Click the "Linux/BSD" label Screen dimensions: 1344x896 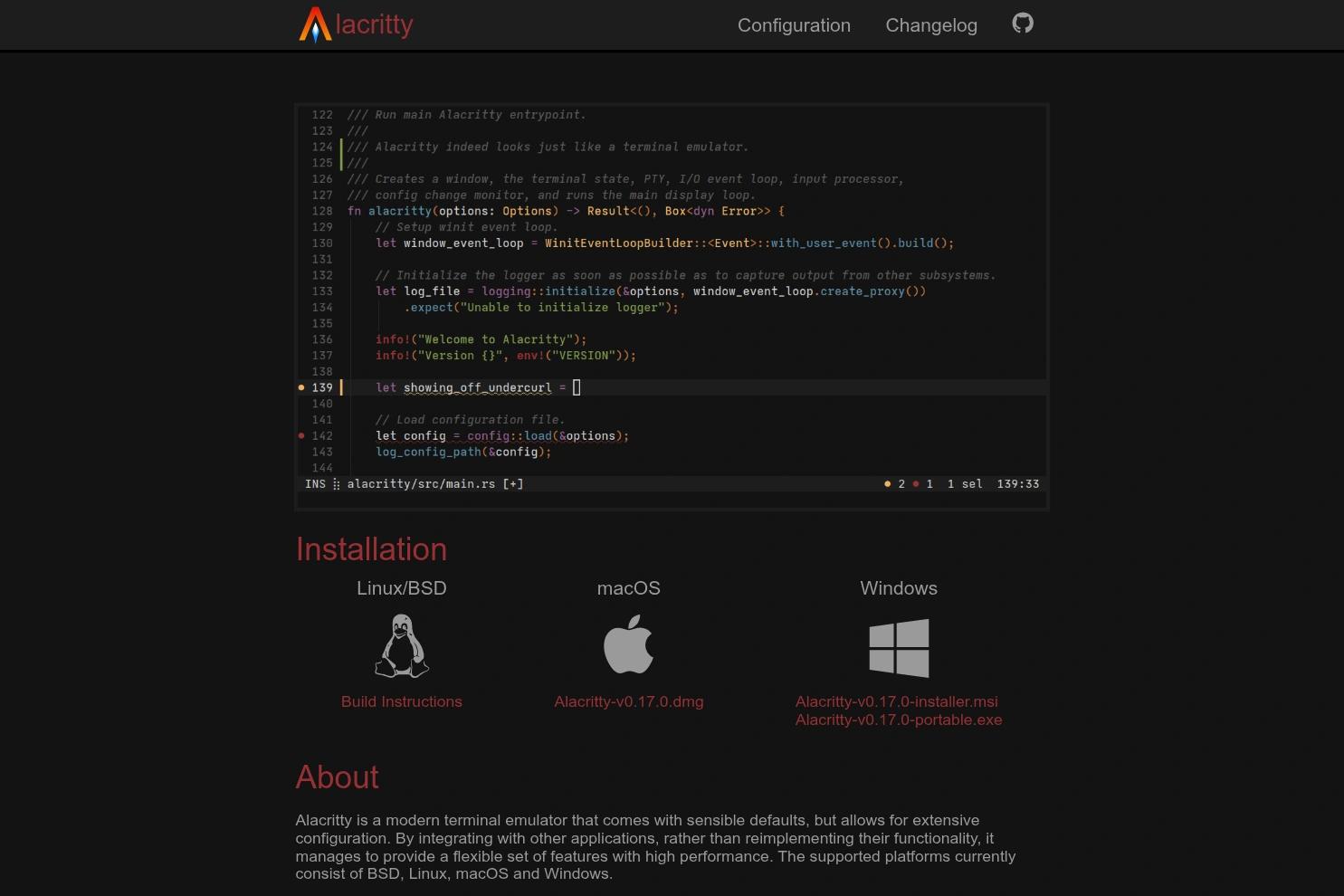tap(402, 588)
